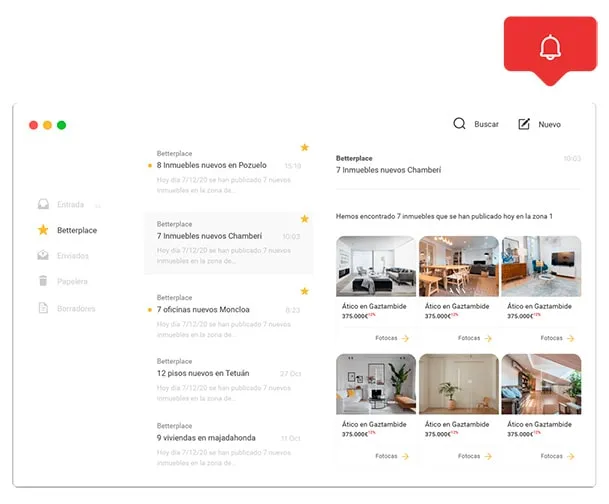Open the Betterplace folder
Screen dimensions: 609x504
pyautogui.click(x=77, y=230)
